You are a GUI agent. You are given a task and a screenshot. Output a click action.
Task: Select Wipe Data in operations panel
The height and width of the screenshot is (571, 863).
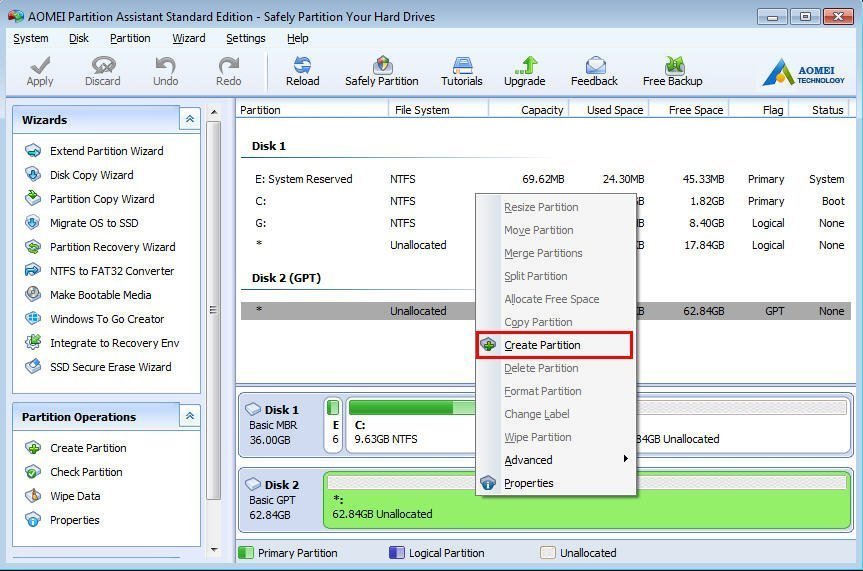(x=75, y=496)
